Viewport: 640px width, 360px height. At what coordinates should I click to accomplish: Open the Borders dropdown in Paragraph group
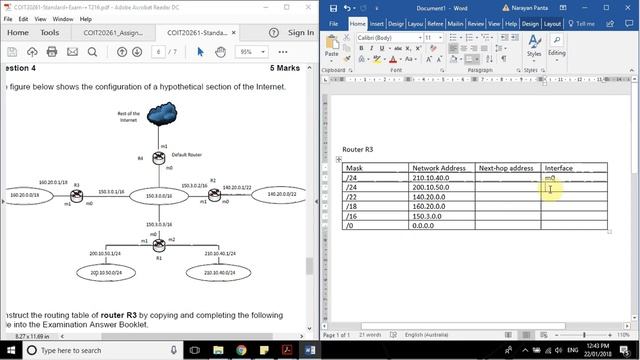(477, 59)
